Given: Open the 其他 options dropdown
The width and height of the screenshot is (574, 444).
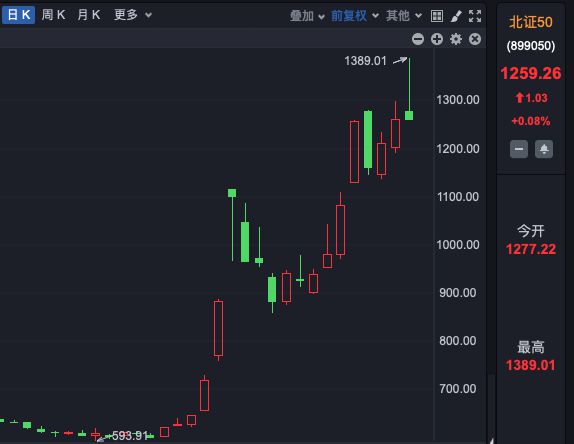Looking at the screenshot, I should coord(404,16).
